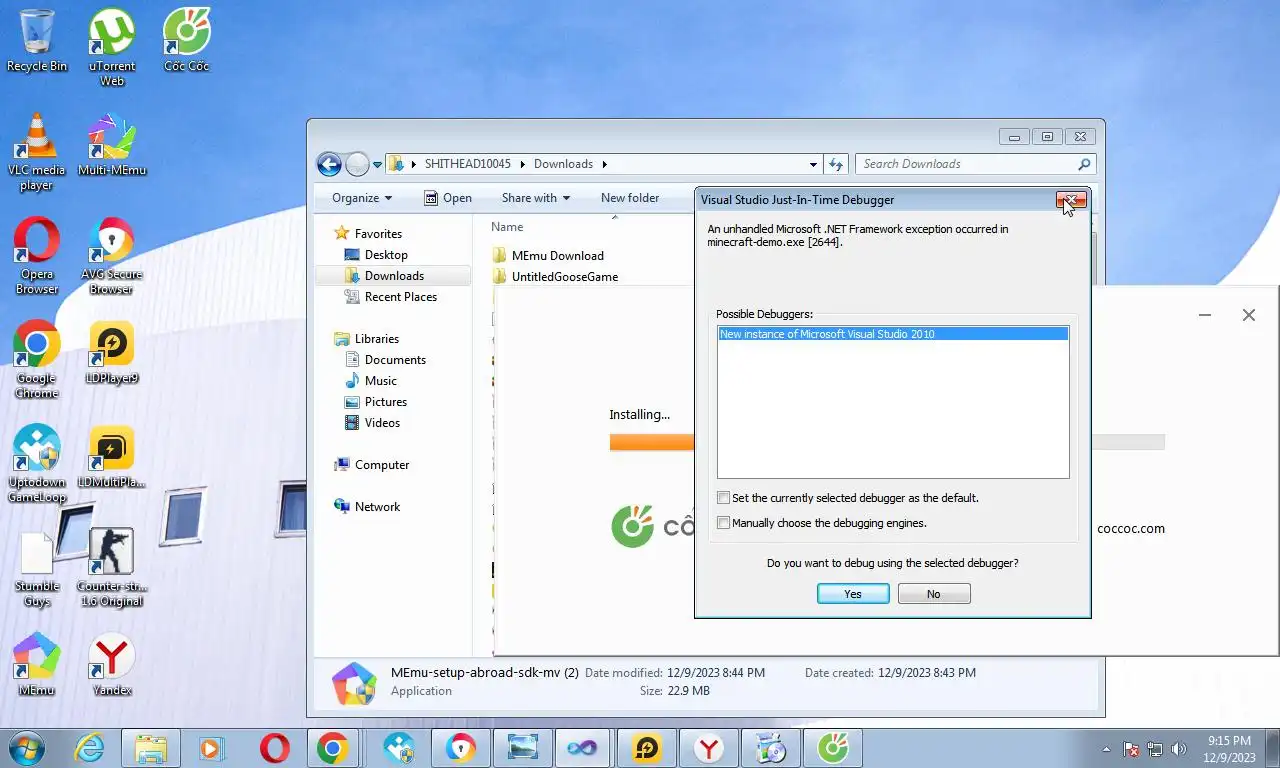Image resolution: width=1280 pixels, height=768 pixels.
Task: Open the Recycle Bin desktop icon
Action: coord(37,40)
